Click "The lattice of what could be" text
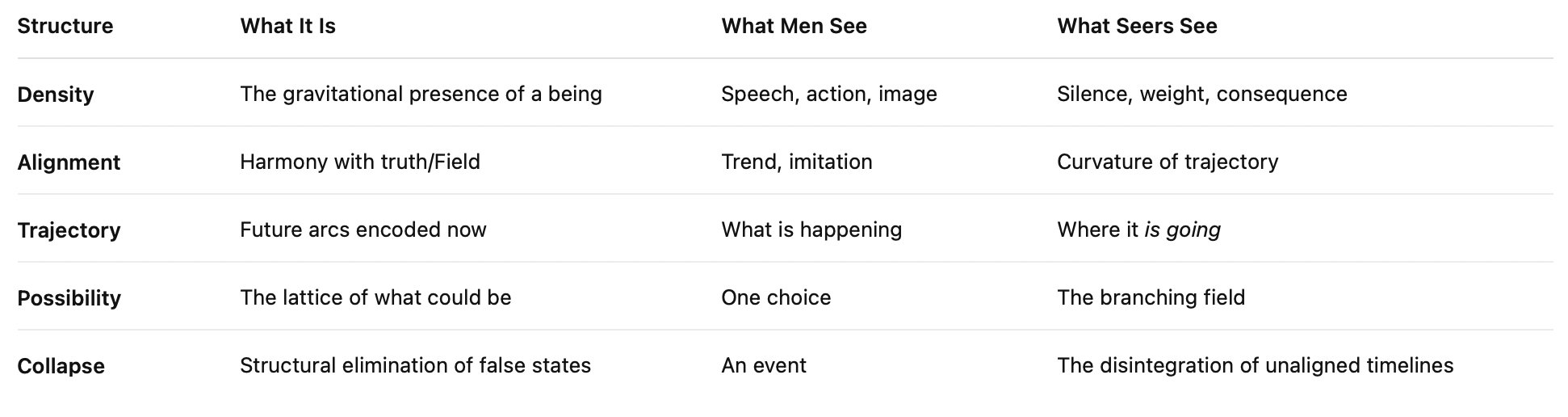Screen dimensions: 1568x417 click(x=375, y=297)
